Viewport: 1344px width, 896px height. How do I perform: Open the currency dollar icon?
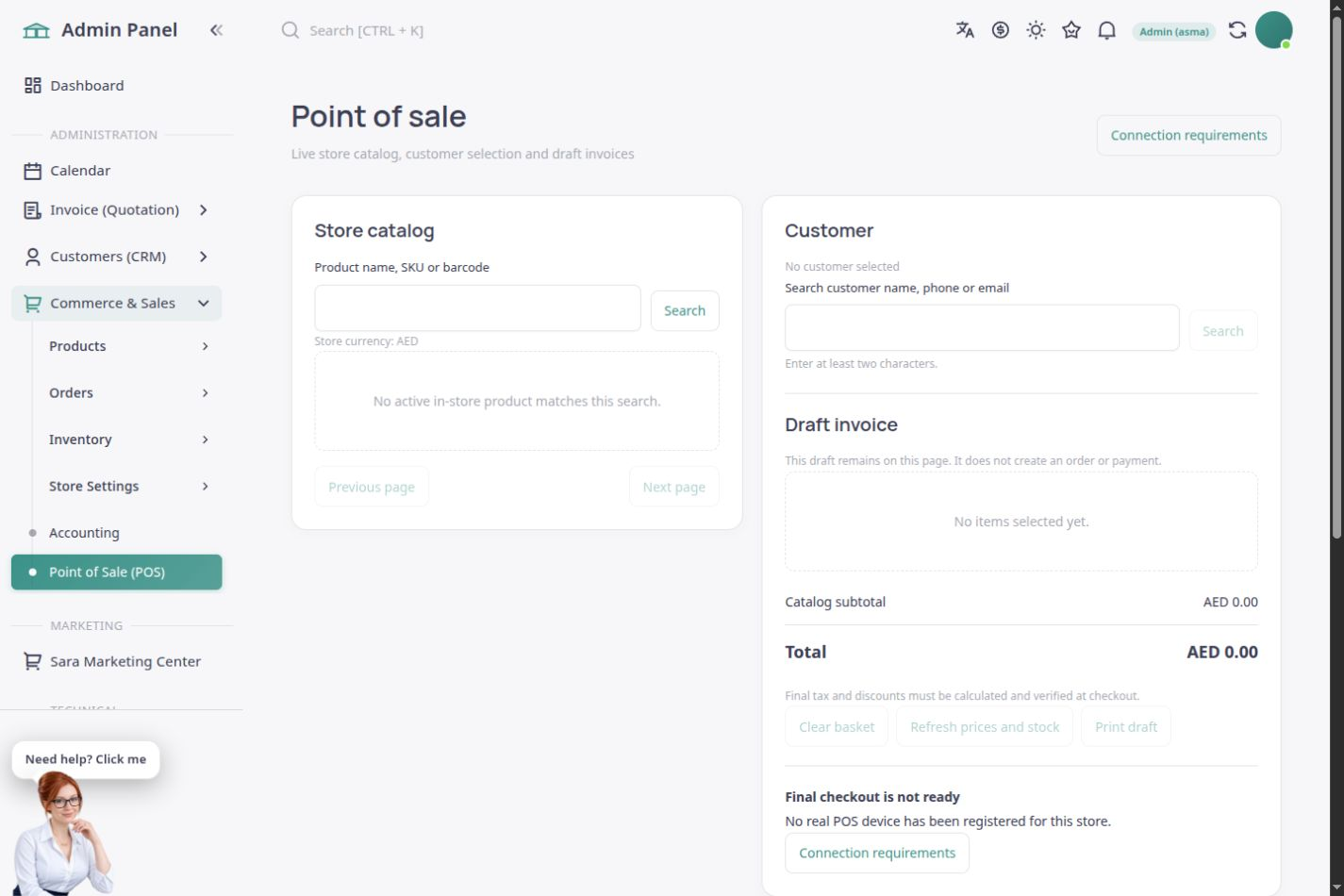click(1001, 30)
